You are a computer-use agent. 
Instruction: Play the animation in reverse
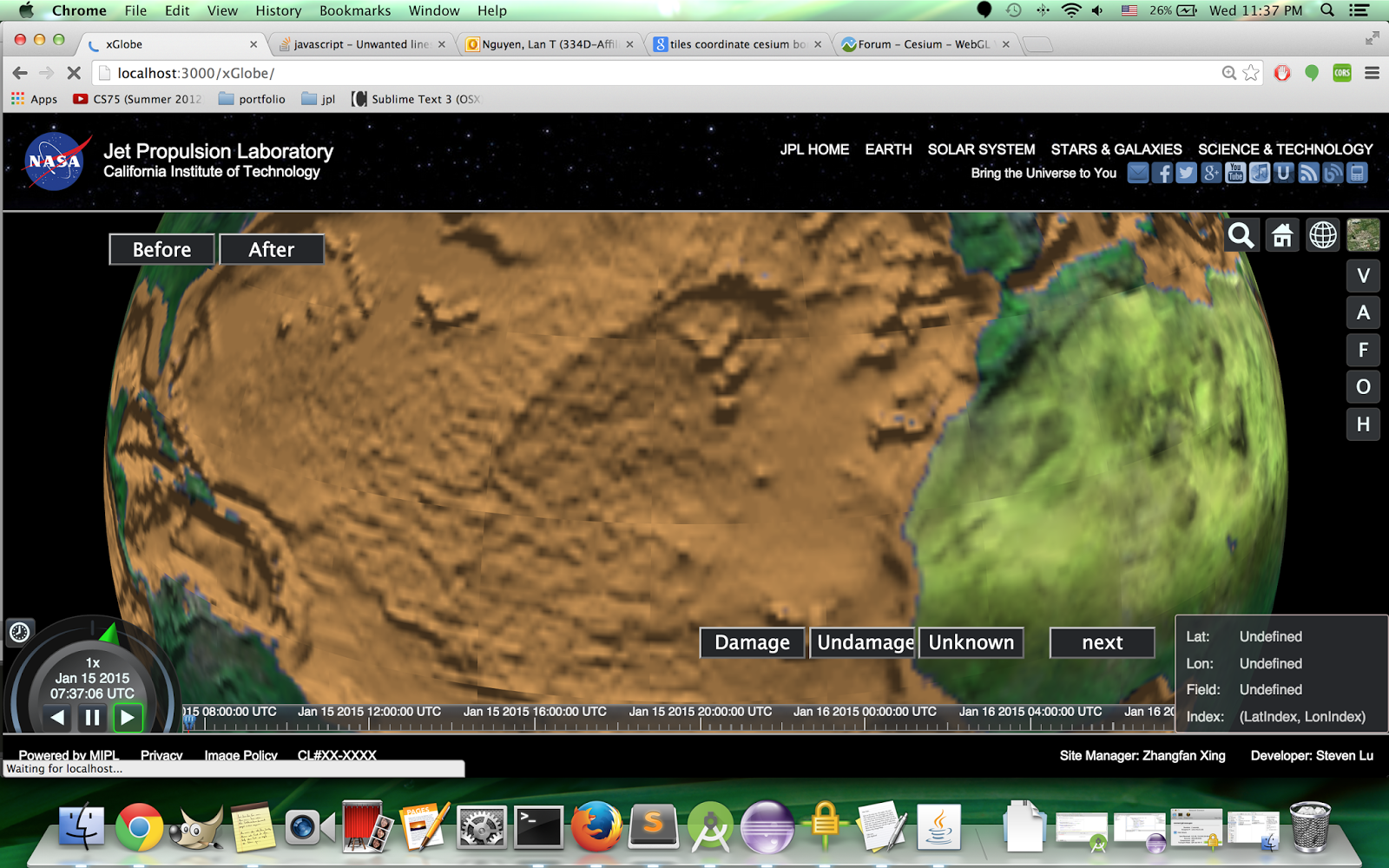(x=57, y=718)
